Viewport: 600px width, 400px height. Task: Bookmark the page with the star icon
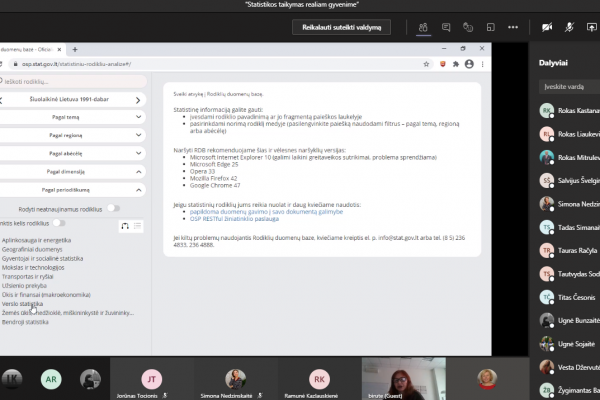[x=426, y=64]
